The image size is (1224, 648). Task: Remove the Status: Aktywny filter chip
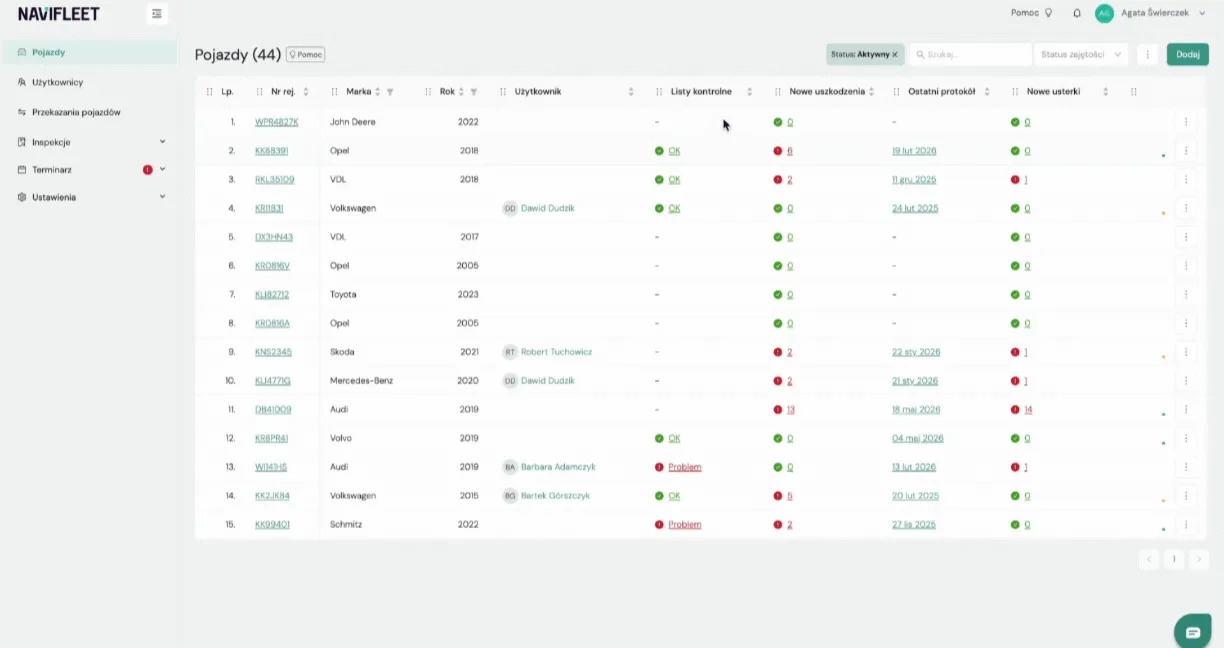point(895,54)
